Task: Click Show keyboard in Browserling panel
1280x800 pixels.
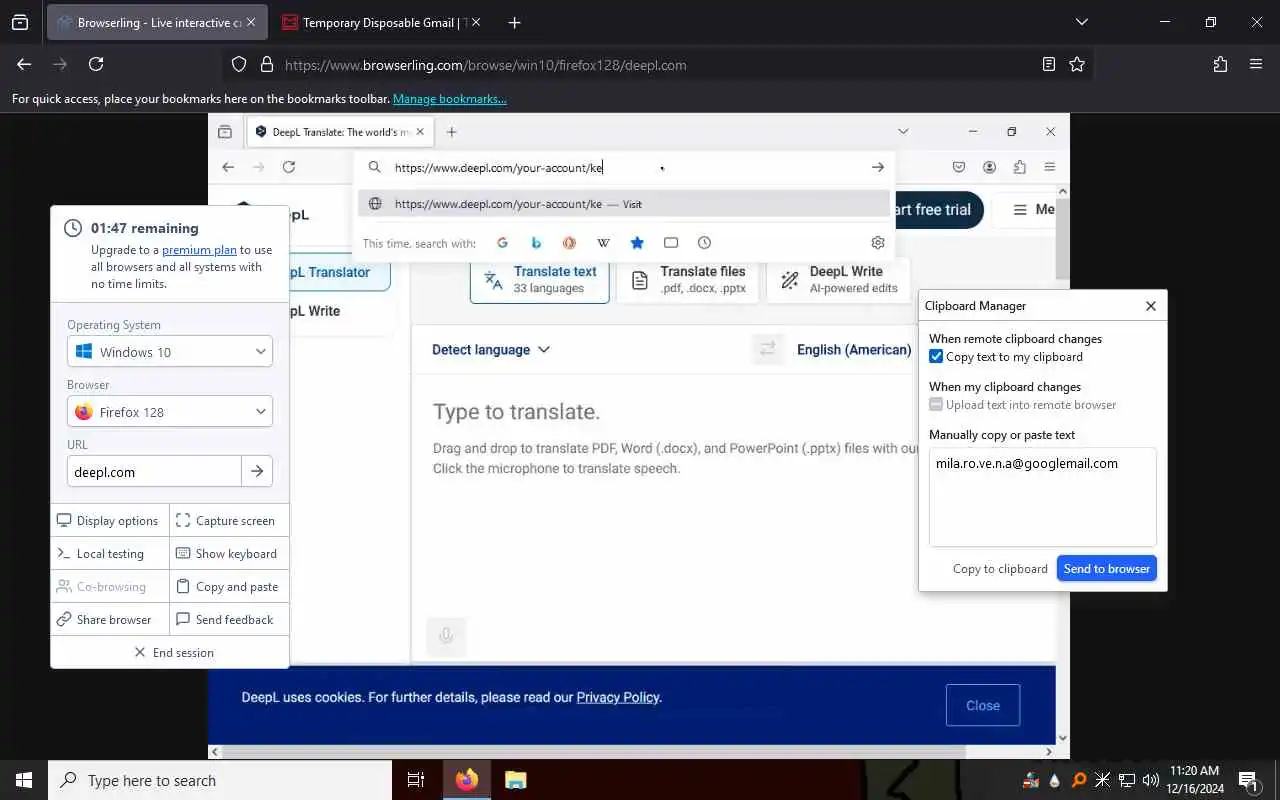Action: 229,553
